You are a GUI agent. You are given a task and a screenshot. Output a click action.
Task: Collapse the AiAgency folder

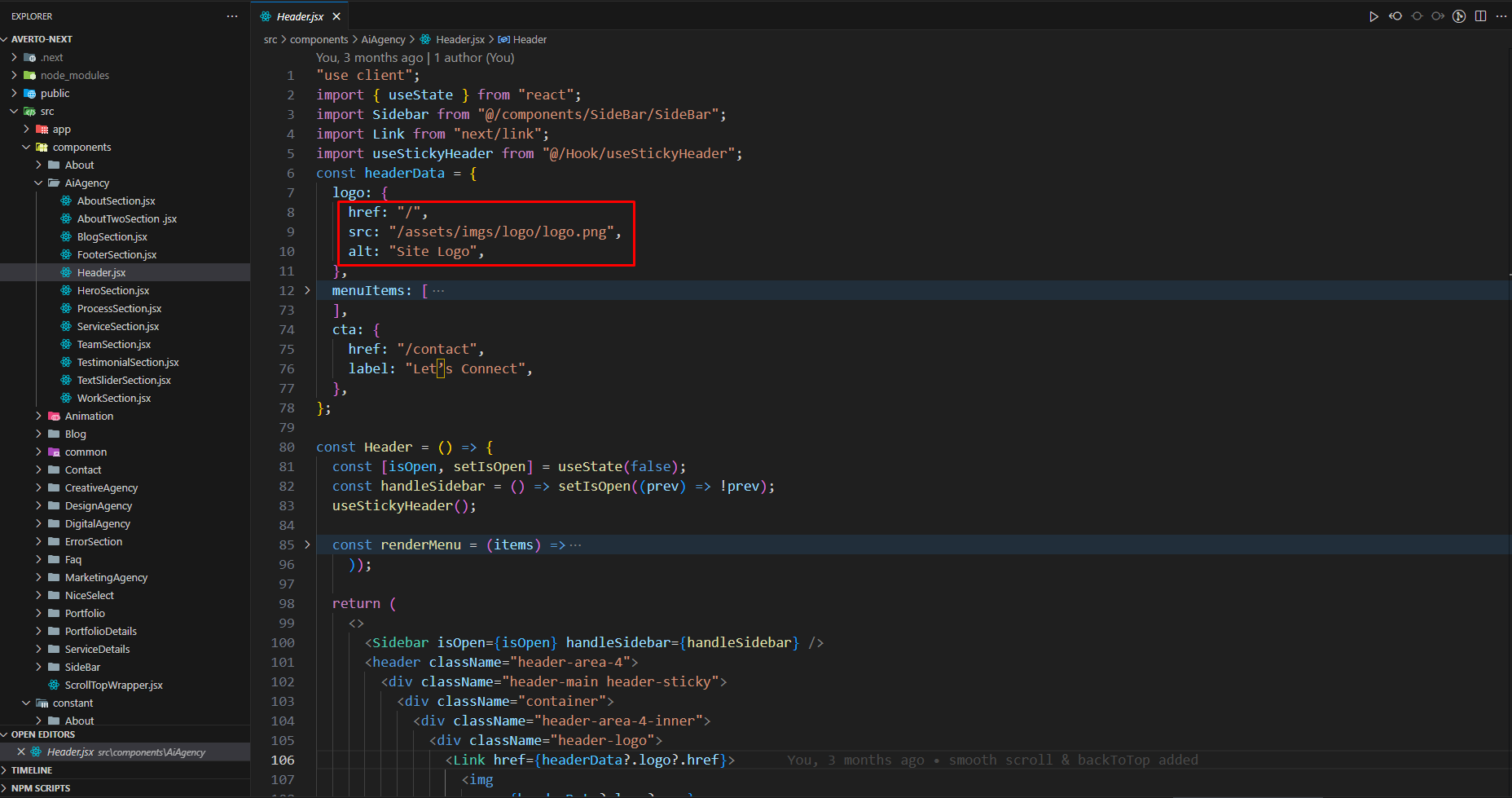click(x=38, y=183)
